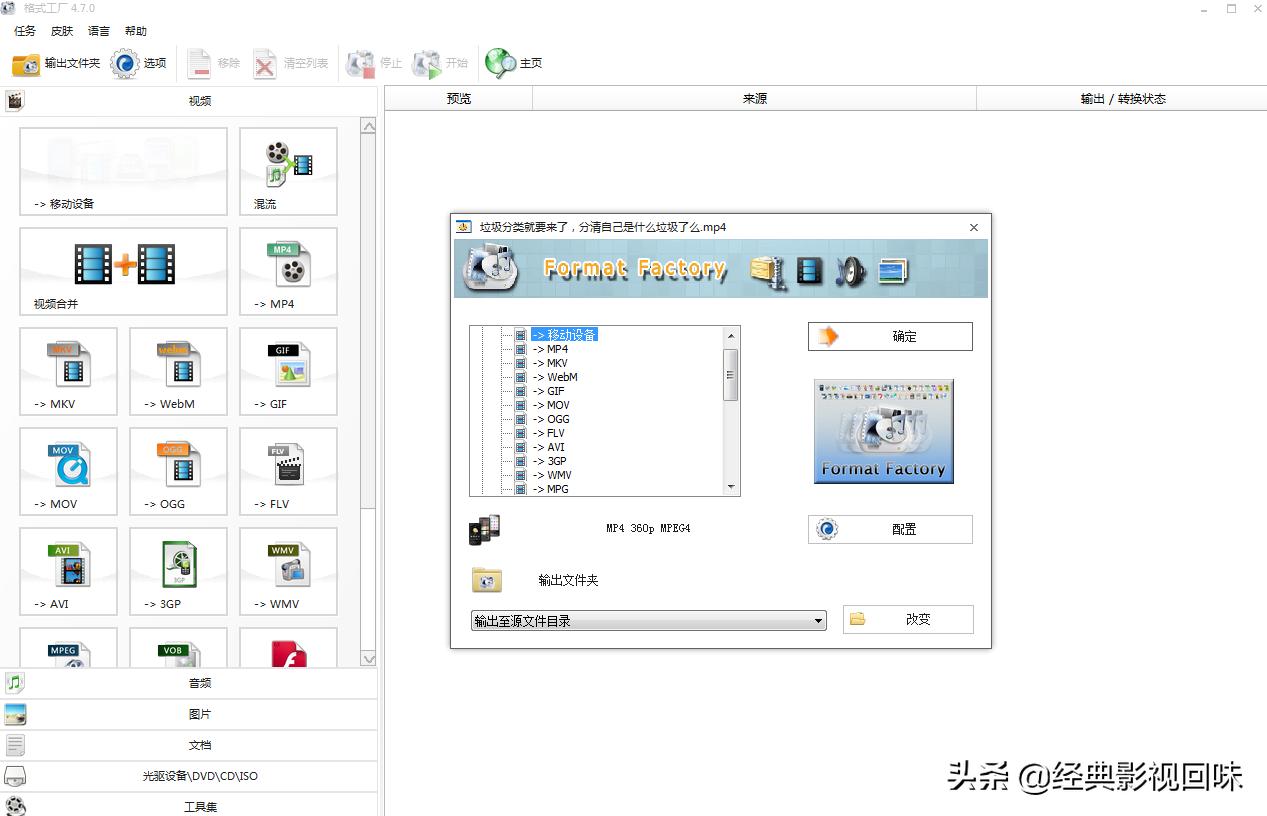Select '-> 3GP' in dialog tree
This screenshot has height=816, width=1267.
tap(549, 461)
